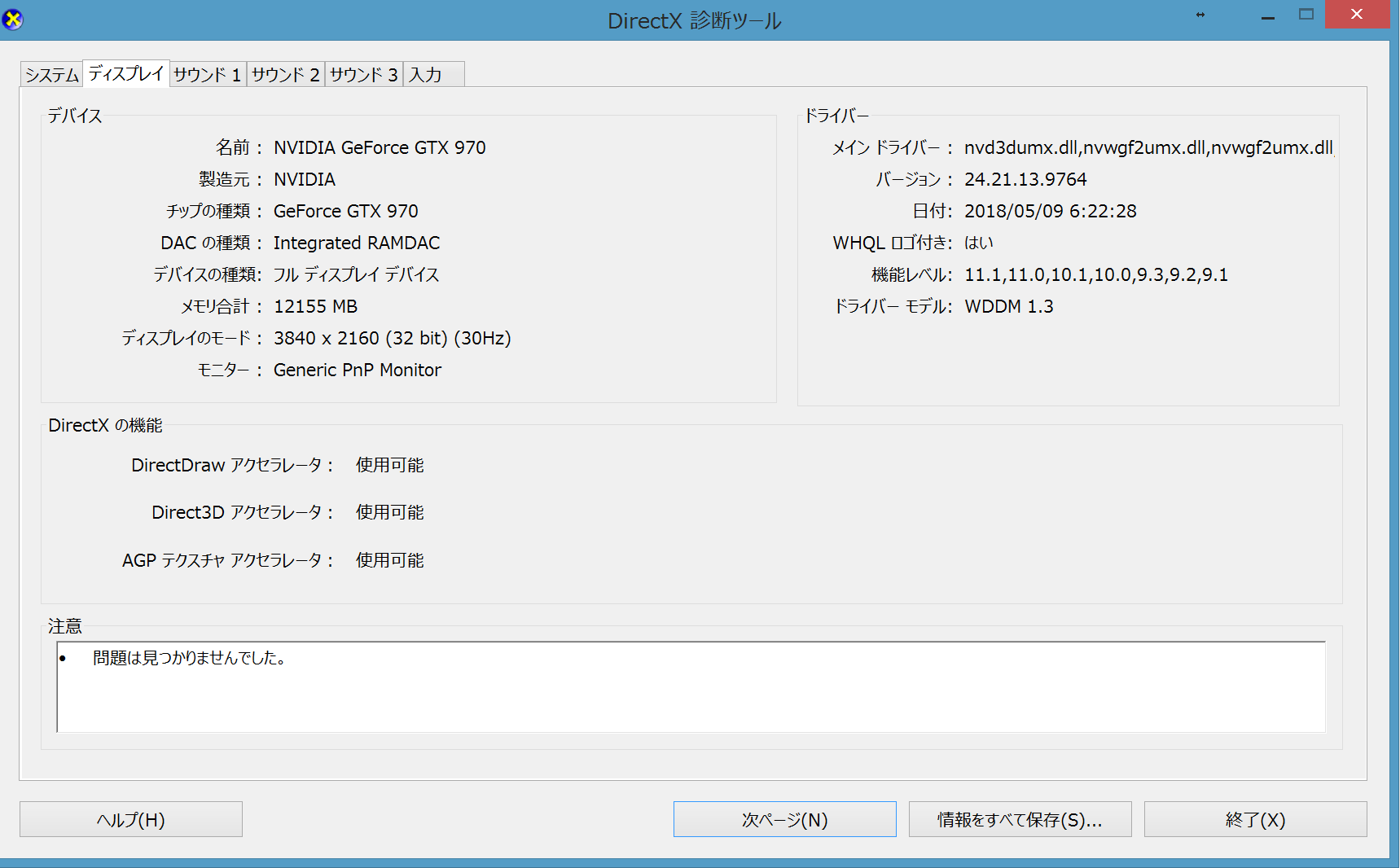Image resolution: width=1400 pixels, height=868 pixels.
Task: Click driver version 24.21.13.9764
Action: (1026, 179)
